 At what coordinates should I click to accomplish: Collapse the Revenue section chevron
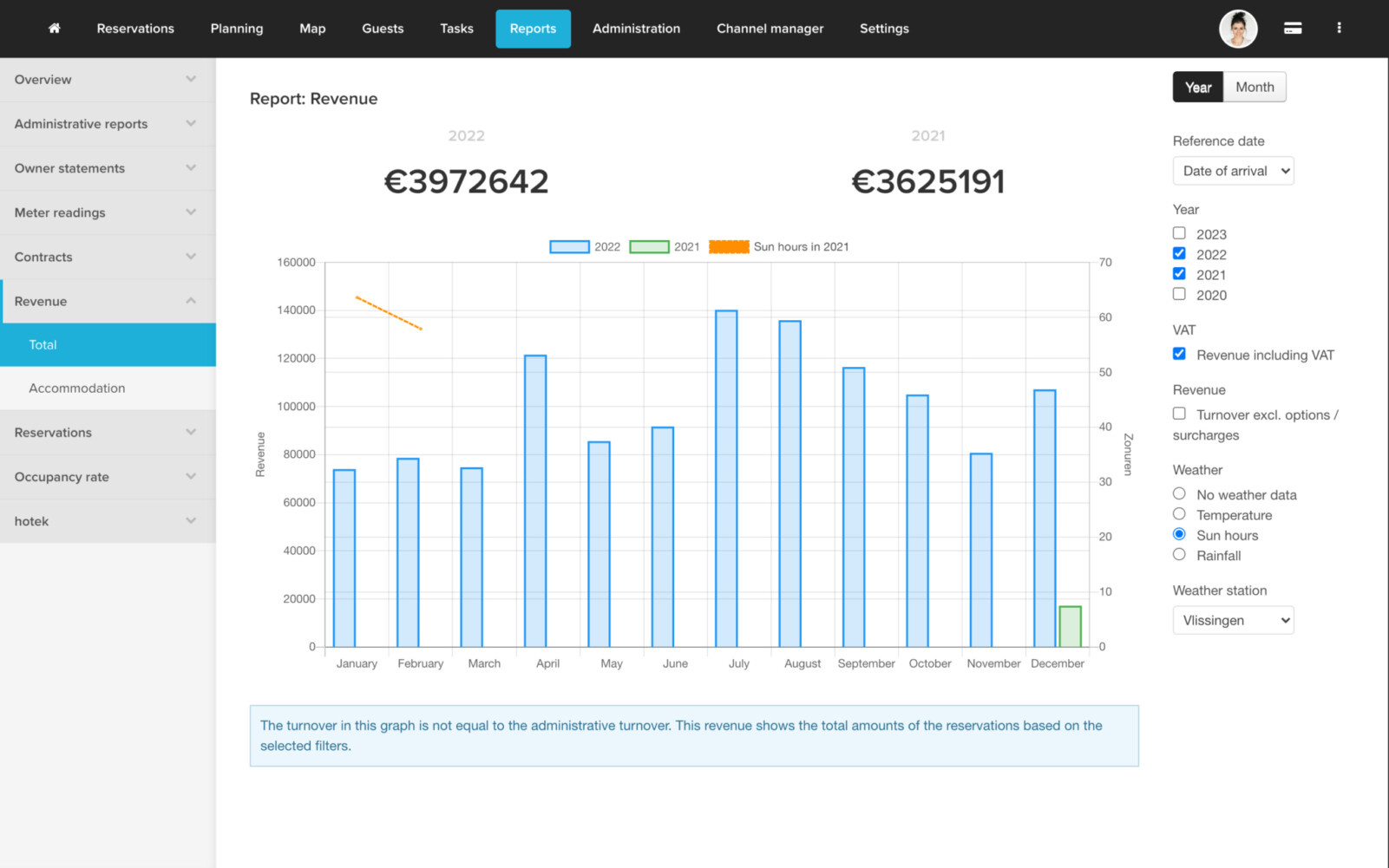click(x=191, y=301)
